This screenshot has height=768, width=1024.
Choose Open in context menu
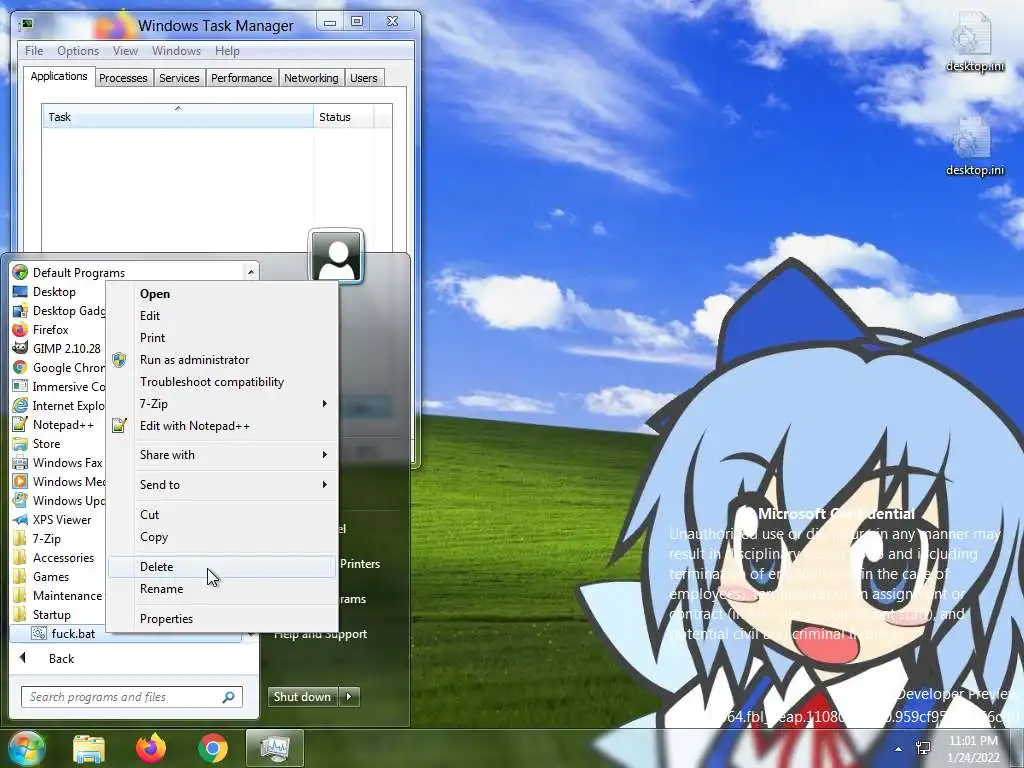(x=222, y=294)
